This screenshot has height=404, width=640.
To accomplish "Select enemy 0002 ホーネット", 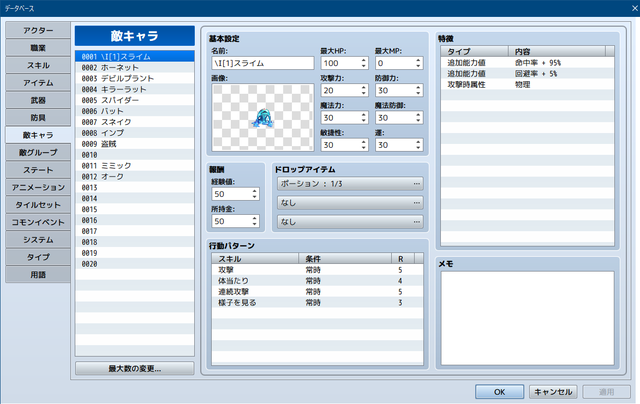I will [x=135, y=67].
